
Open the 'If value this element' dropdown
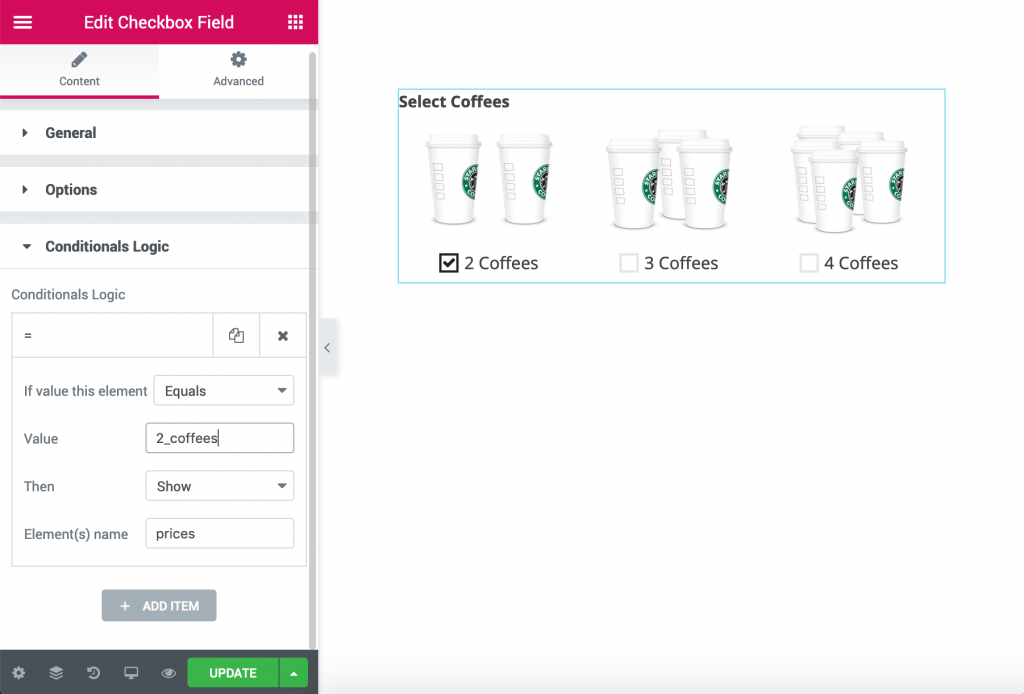(223, 390)
